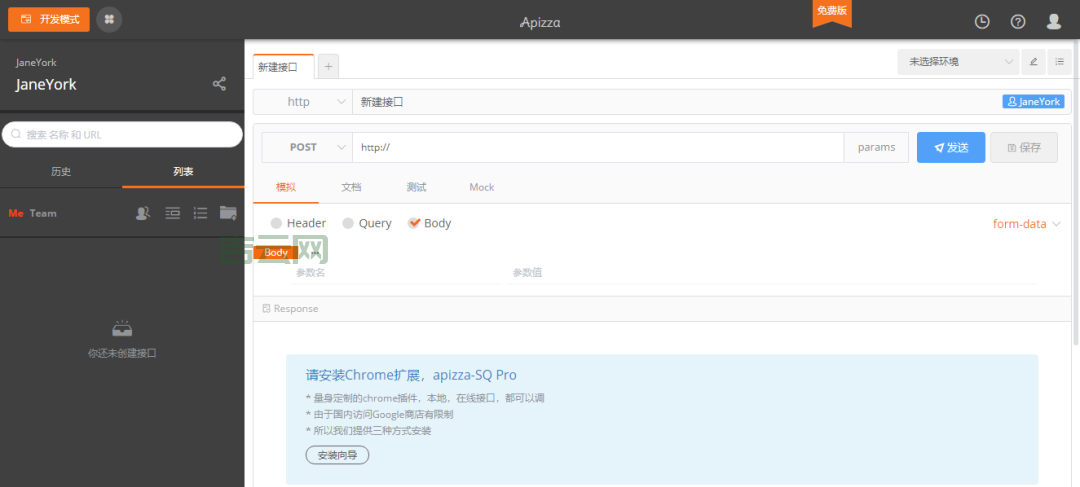The height and width of the screenshot is (487, 1080).
Task: Click the http:// URL input field
Action: [598, 147]
